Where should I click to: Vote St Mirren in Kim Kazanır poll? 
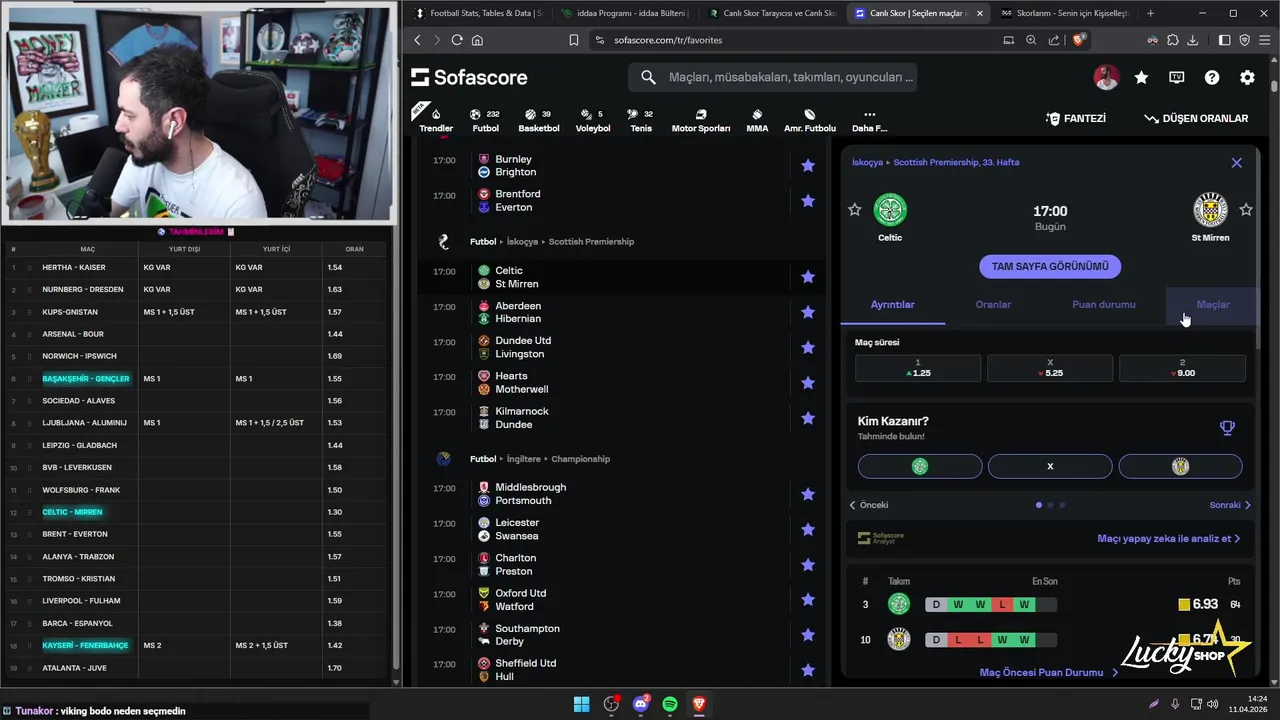[1180, 466]
